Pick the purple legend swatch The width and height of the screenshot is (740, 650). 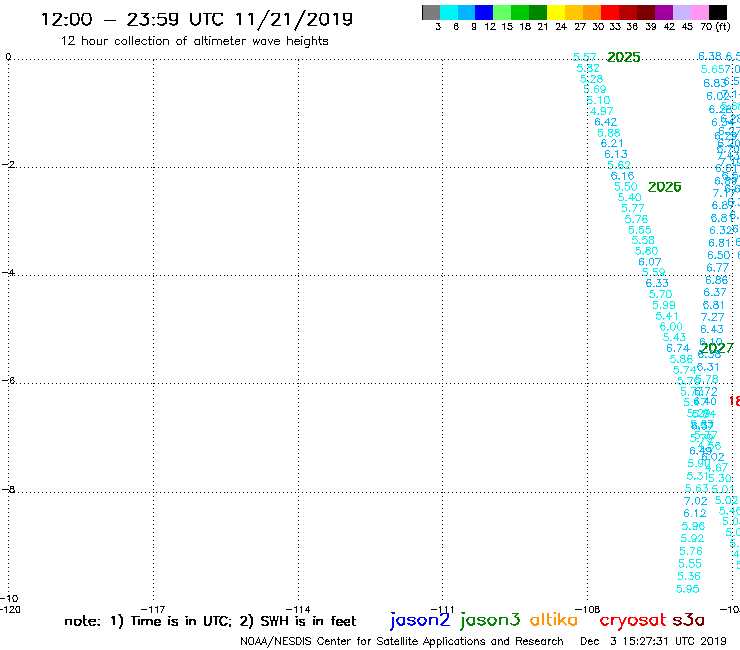(664, 12)
